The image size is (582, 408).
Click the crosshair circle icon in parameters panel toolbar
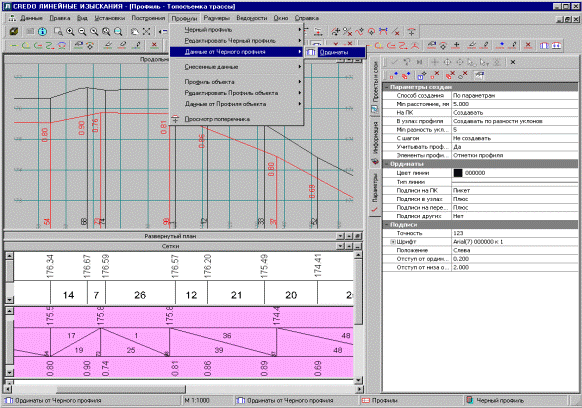[x=447, y=62]
